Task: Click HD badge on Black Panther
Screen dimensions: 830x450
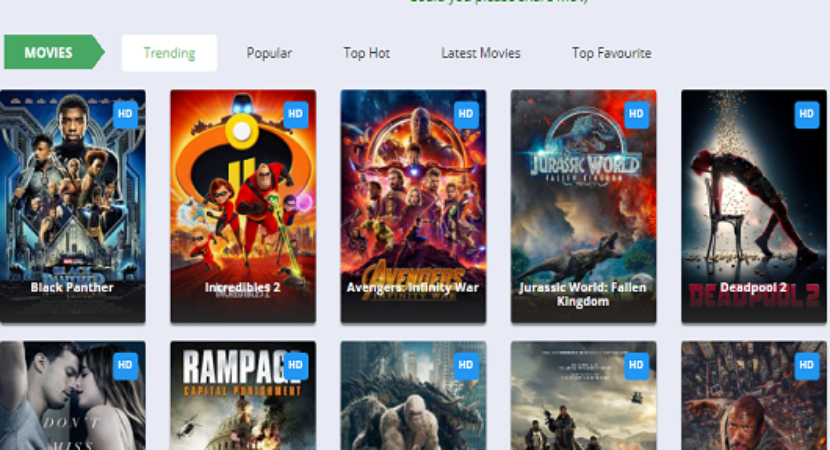Action: [x=125, y=114]
